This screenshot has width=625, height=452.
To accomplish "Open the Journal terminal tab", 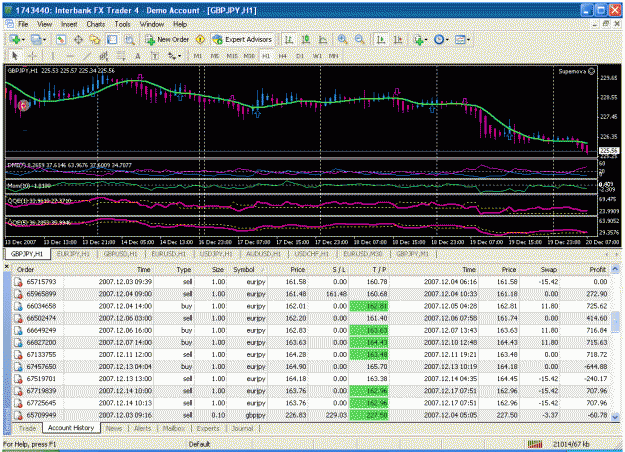I will click(x=242, y=428).
